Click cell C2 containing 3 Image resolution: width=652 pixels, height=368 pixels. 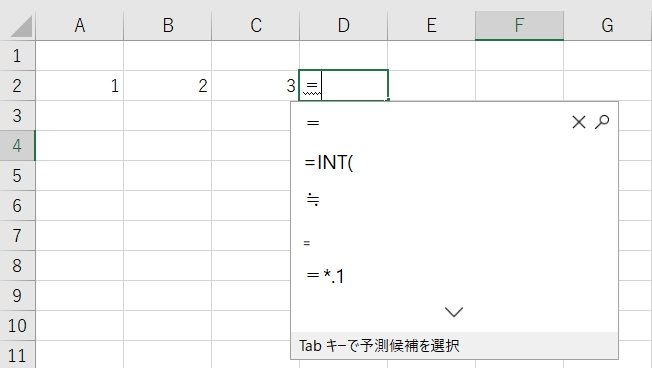click(x=256, y=86)
